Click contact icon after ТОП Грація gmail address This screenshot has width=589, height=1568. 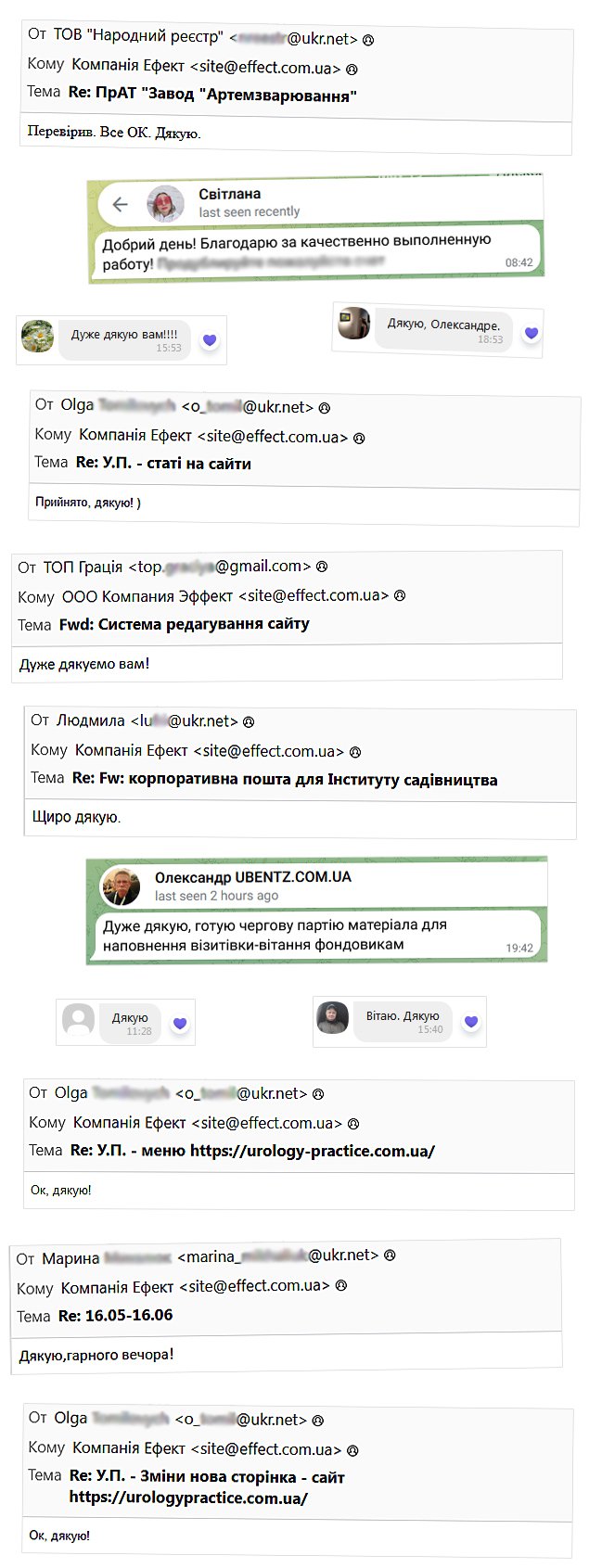[x=322, y=567]
